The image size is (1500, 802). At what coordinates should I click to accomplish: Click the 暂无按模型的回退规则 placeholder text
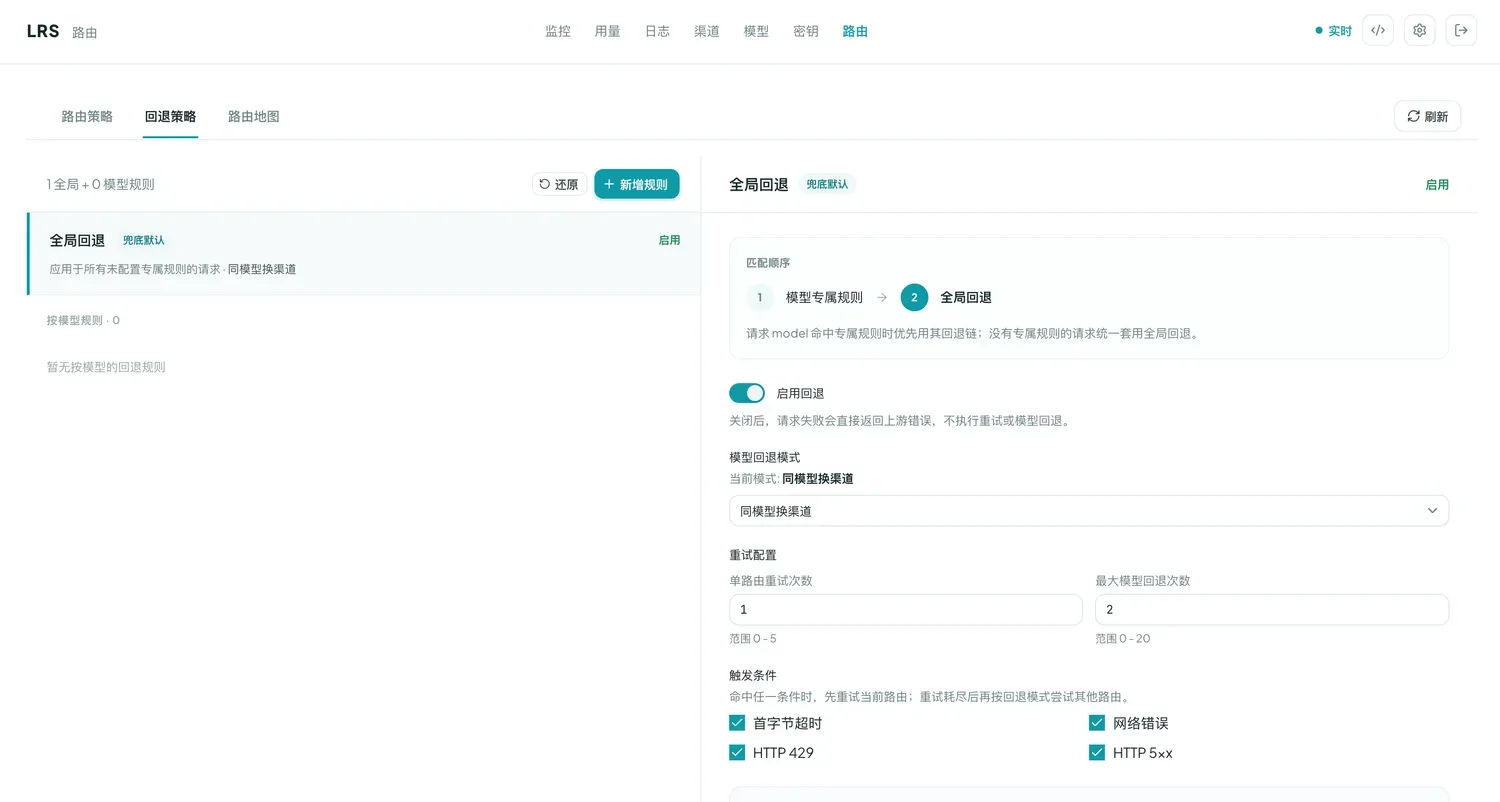click(x=106, y=367)
